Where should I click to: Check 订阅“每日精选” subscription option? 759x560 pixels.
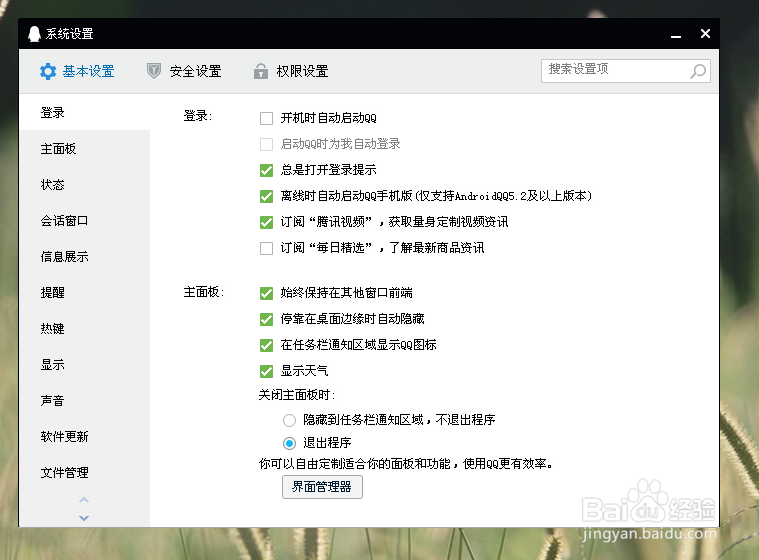pyautogui.click(x=266, y=248)
